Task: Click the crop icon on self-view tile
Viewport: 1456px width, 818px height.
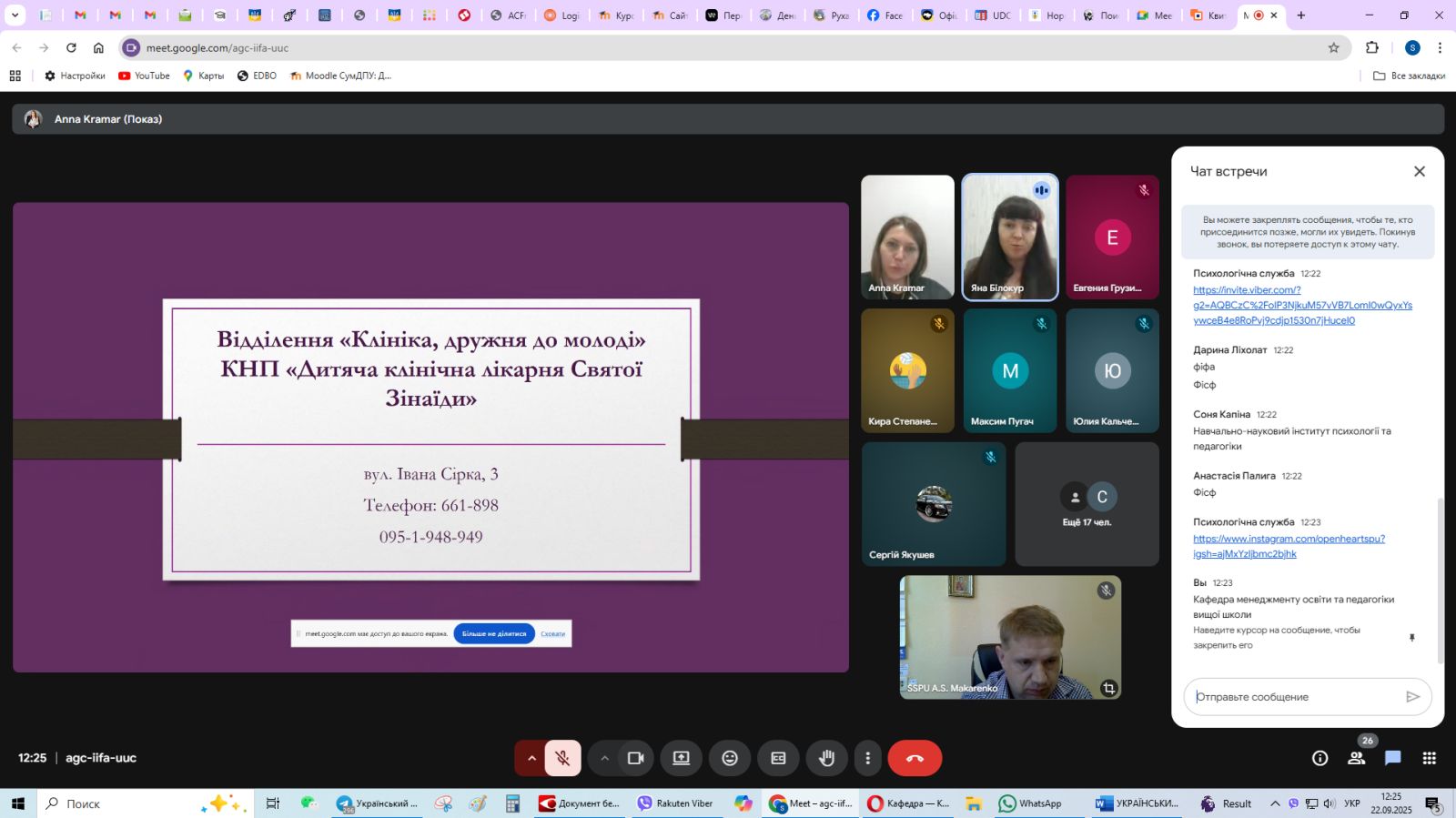Action: (1108, 688)
